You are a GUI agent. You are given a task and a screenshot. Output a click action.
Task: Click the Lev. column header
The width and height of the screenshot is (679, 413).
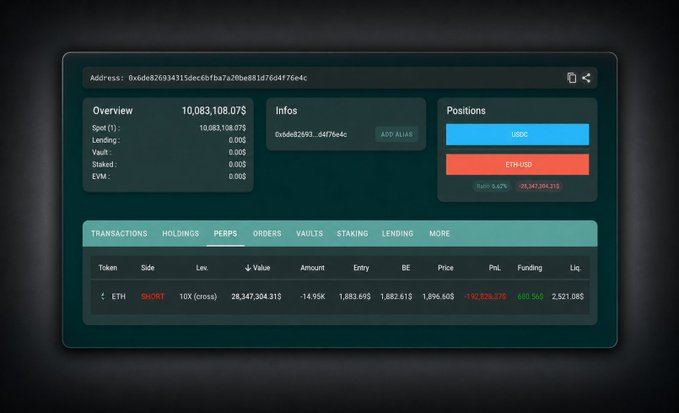pos(202,268)
